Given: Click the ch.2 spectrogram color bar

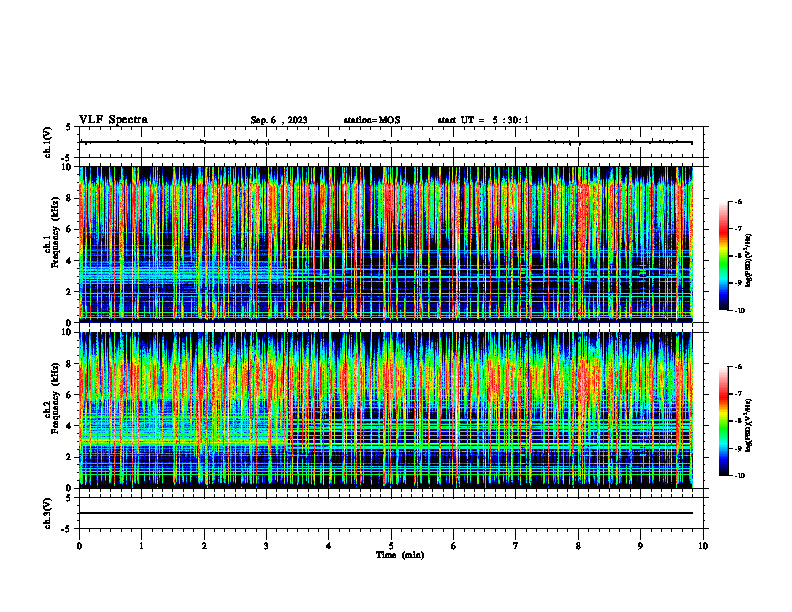Looking at the screenshot, I should [723, 421].
